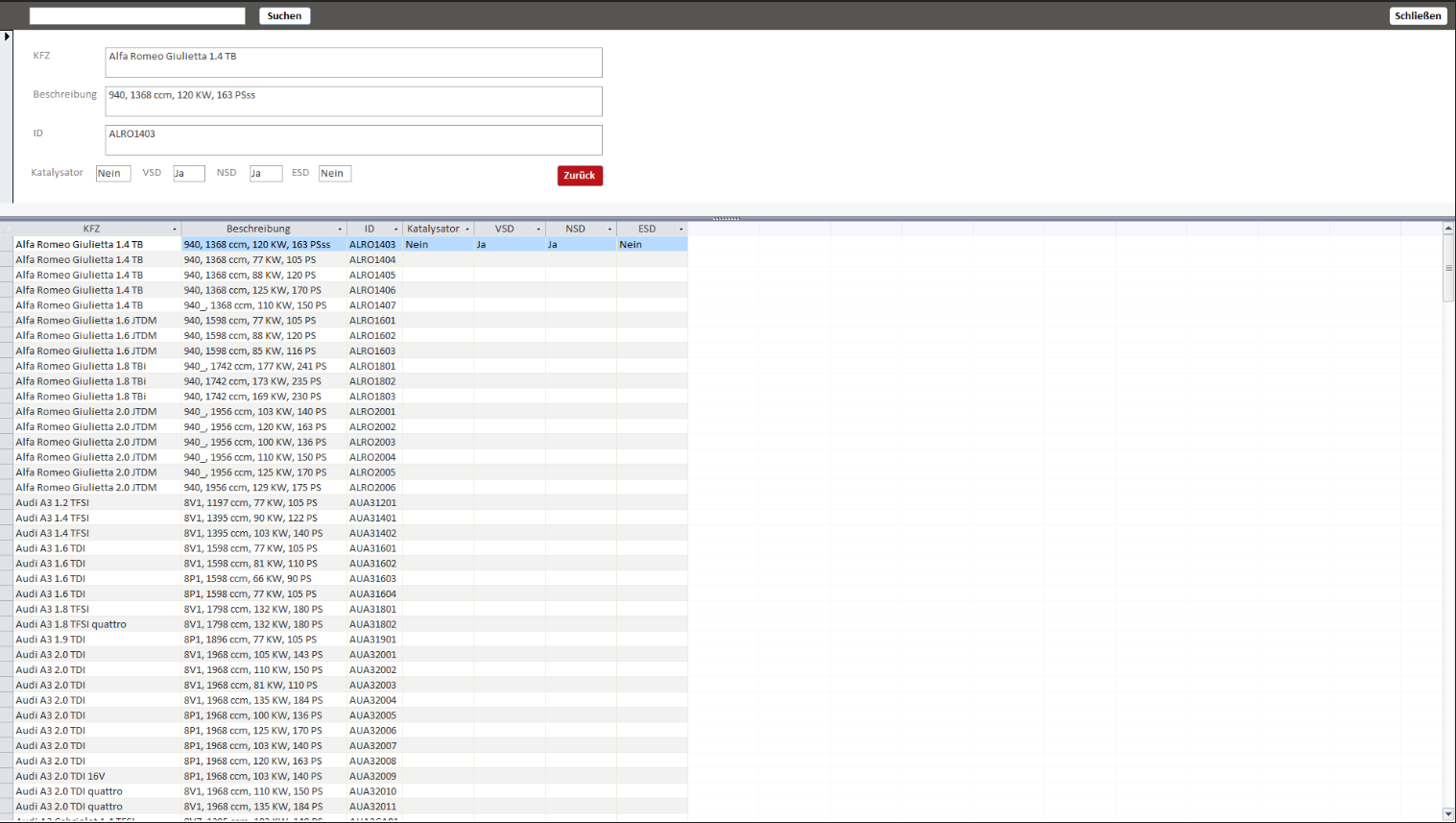Click description '940, 1368 ccm, 88 KW, 120 PS'
Image resolution: width=1456 pixels, height=823 pixels.
tap(264, 276)
